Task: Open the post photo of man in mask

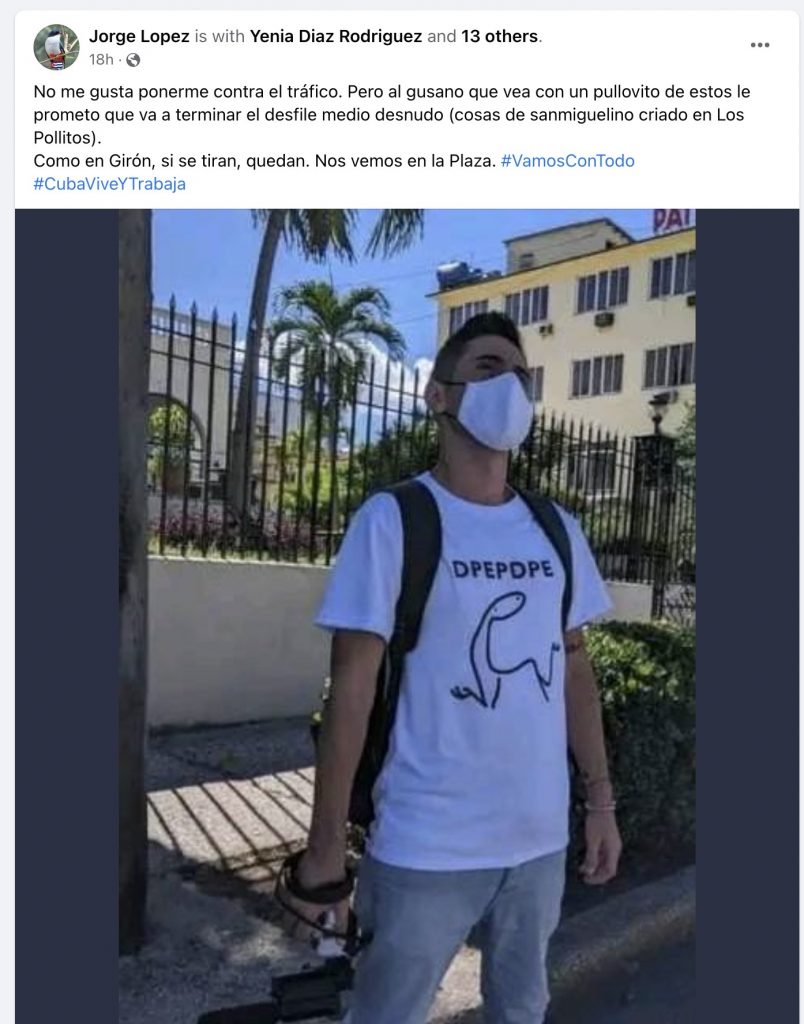Action: [407, 616]
